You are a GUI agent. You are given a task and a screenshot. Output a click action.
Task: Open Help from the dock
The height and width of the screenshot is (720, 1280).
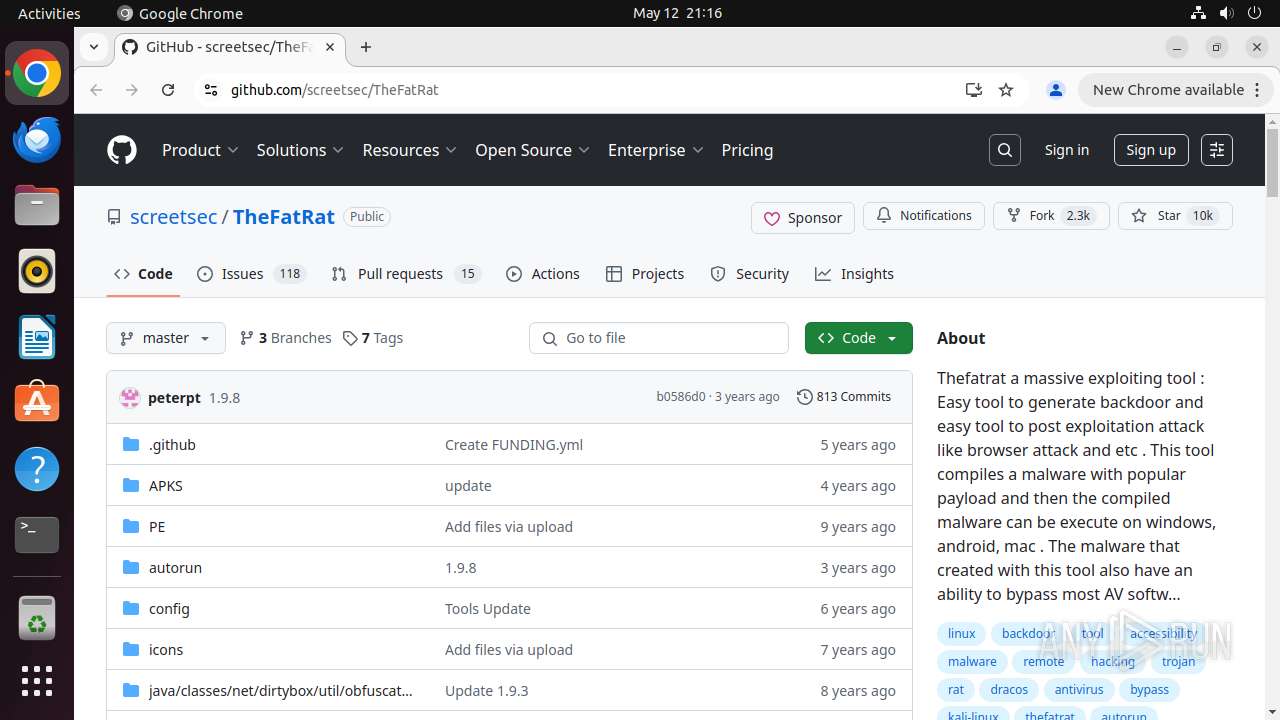(37, 469)
